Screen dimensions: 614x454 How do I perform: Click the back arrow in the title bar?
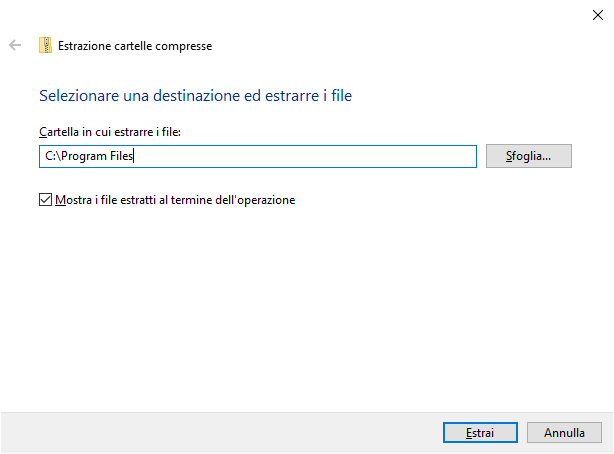15,45
